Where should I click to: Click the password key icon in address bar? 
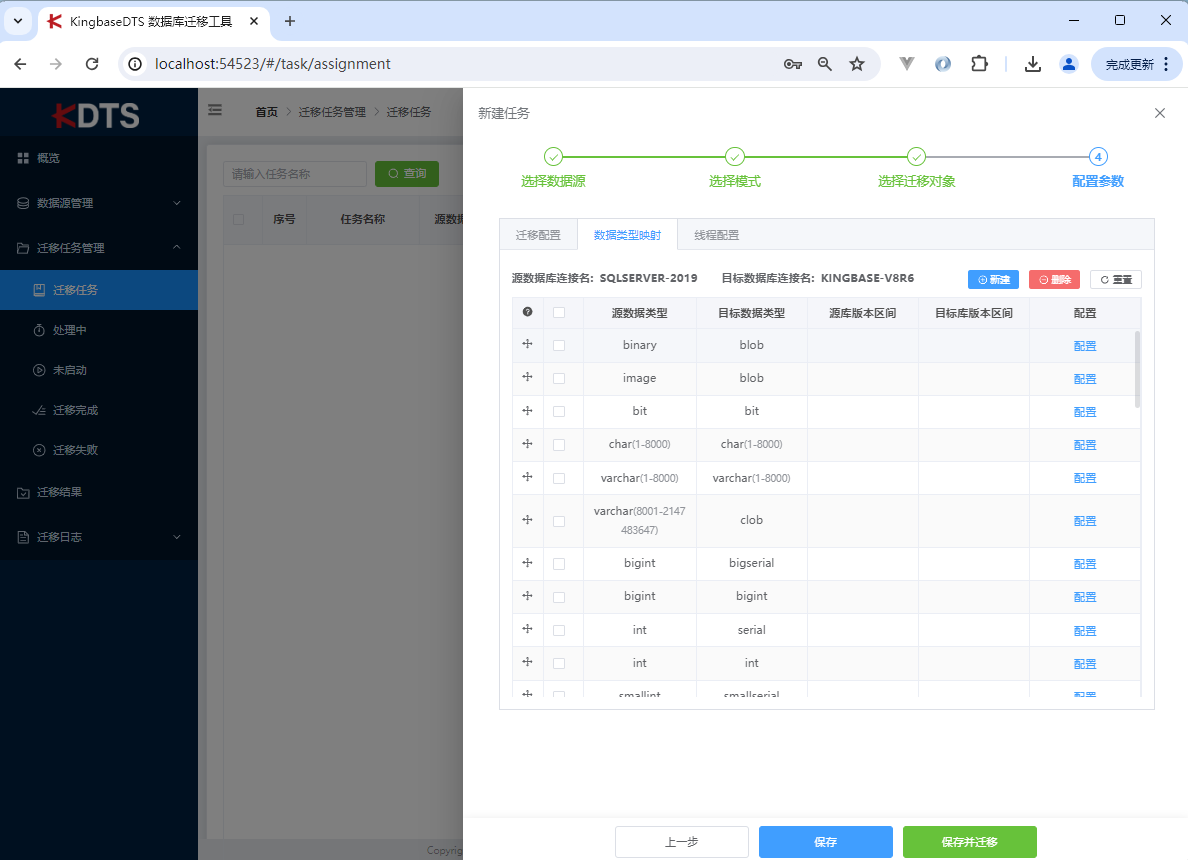(x=792, y=64)
